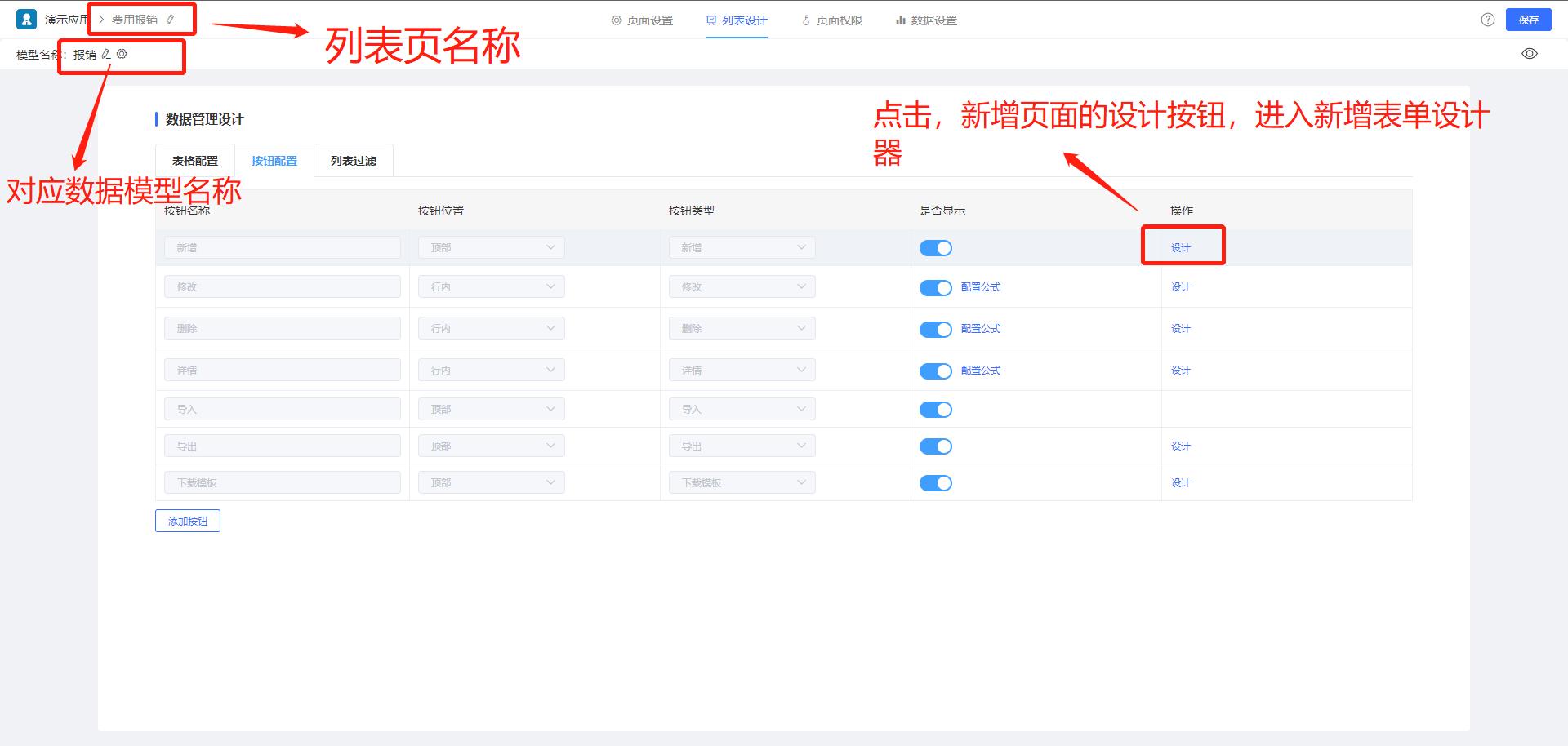Open button position dropdown in 新增 row
The image size is (1568, 746).
pos(492,247)
